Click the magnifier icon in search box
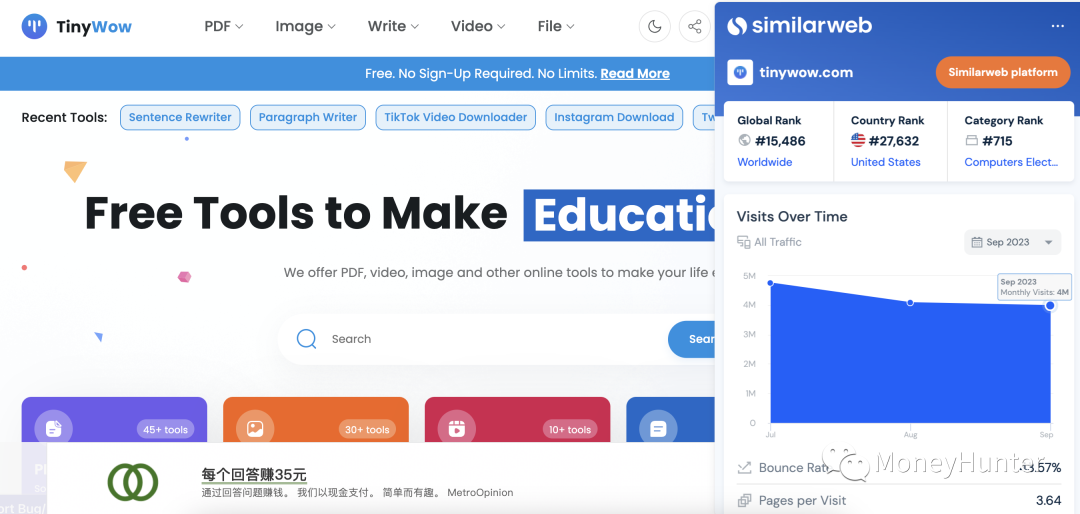 (x=306, y=338)
